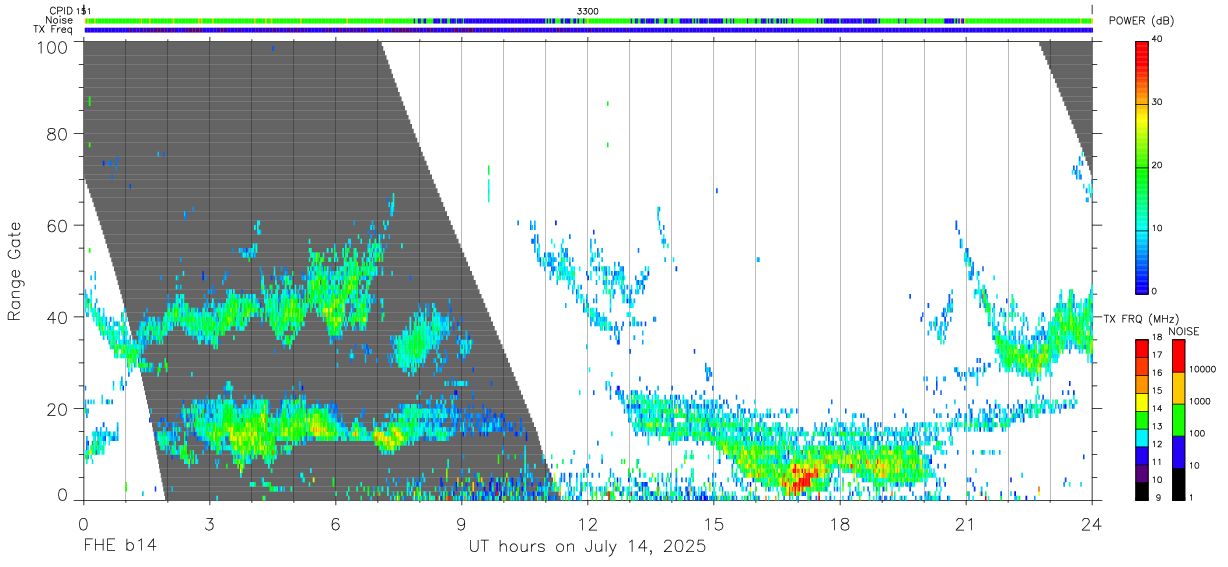This screenshot has height=567, width=1228.
Task: Click the red high-power echo near 17 UT
Action: click(x=799, y=478)
